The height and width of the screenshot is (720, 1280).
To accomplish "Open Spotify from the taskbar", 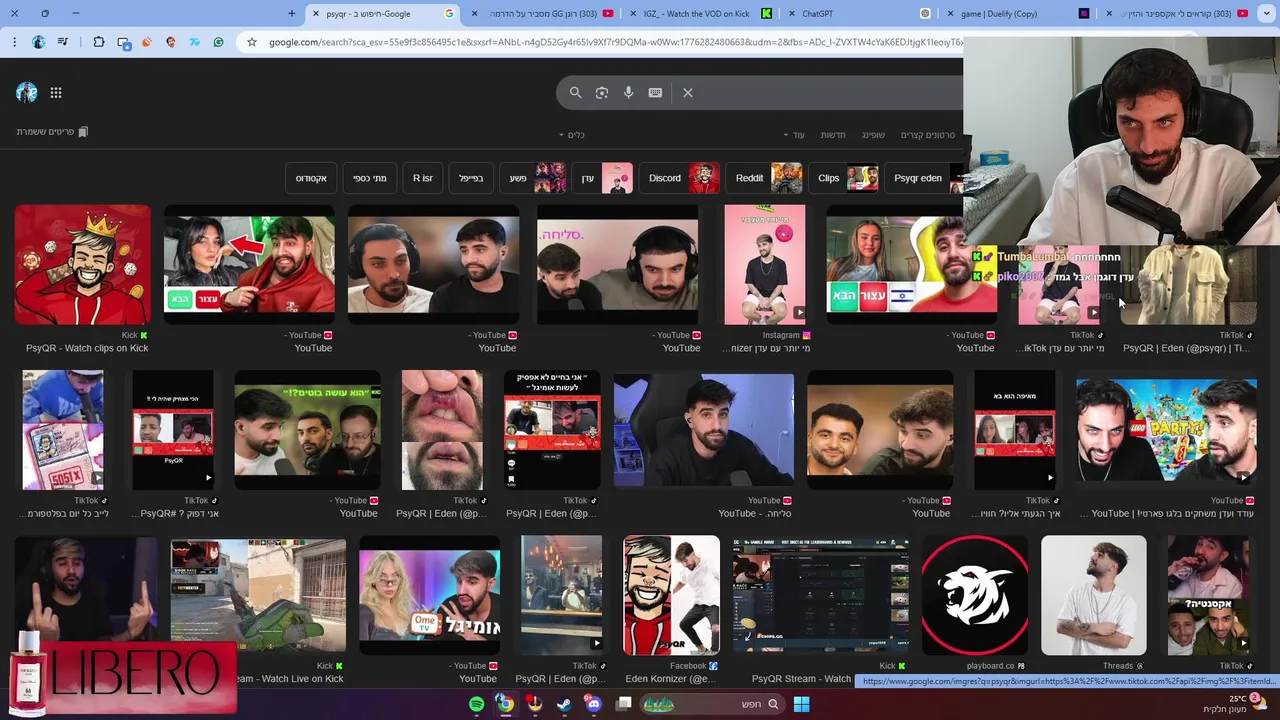I will 476,704.
